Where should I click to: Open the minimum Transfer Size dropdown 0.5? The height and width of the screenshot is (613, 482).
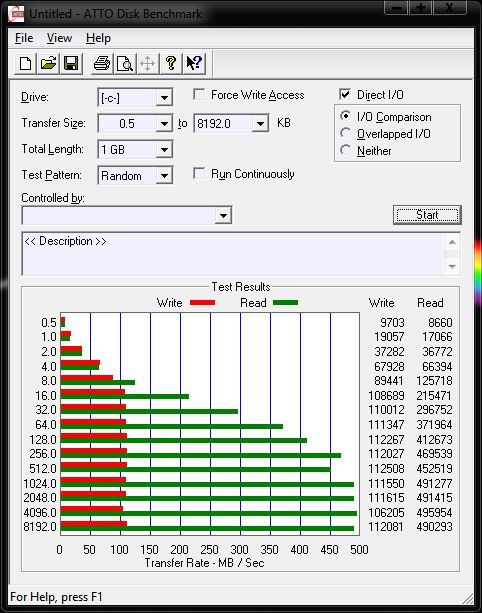coord(164,124)
